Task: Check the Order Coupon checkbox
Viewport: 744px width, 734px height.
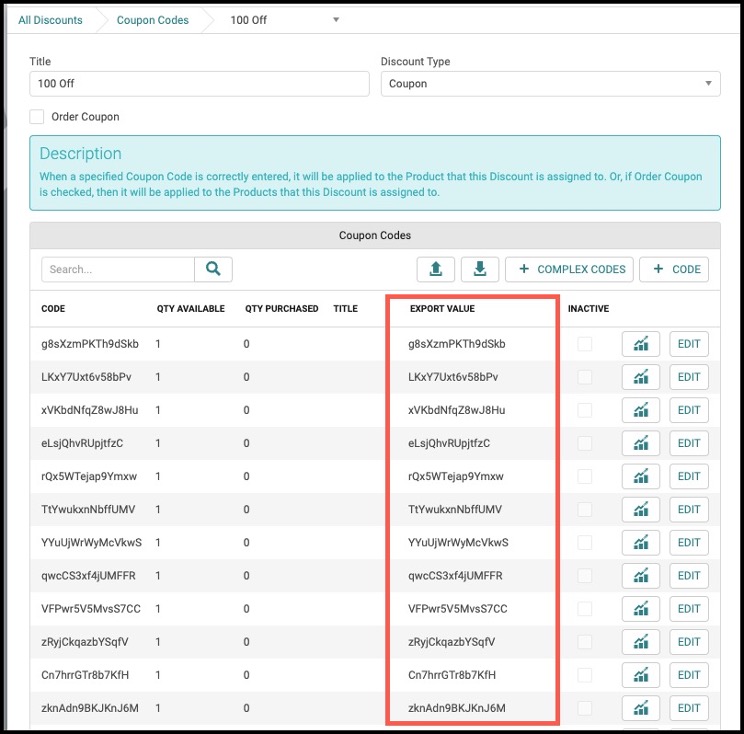Action: coord(37,116)
